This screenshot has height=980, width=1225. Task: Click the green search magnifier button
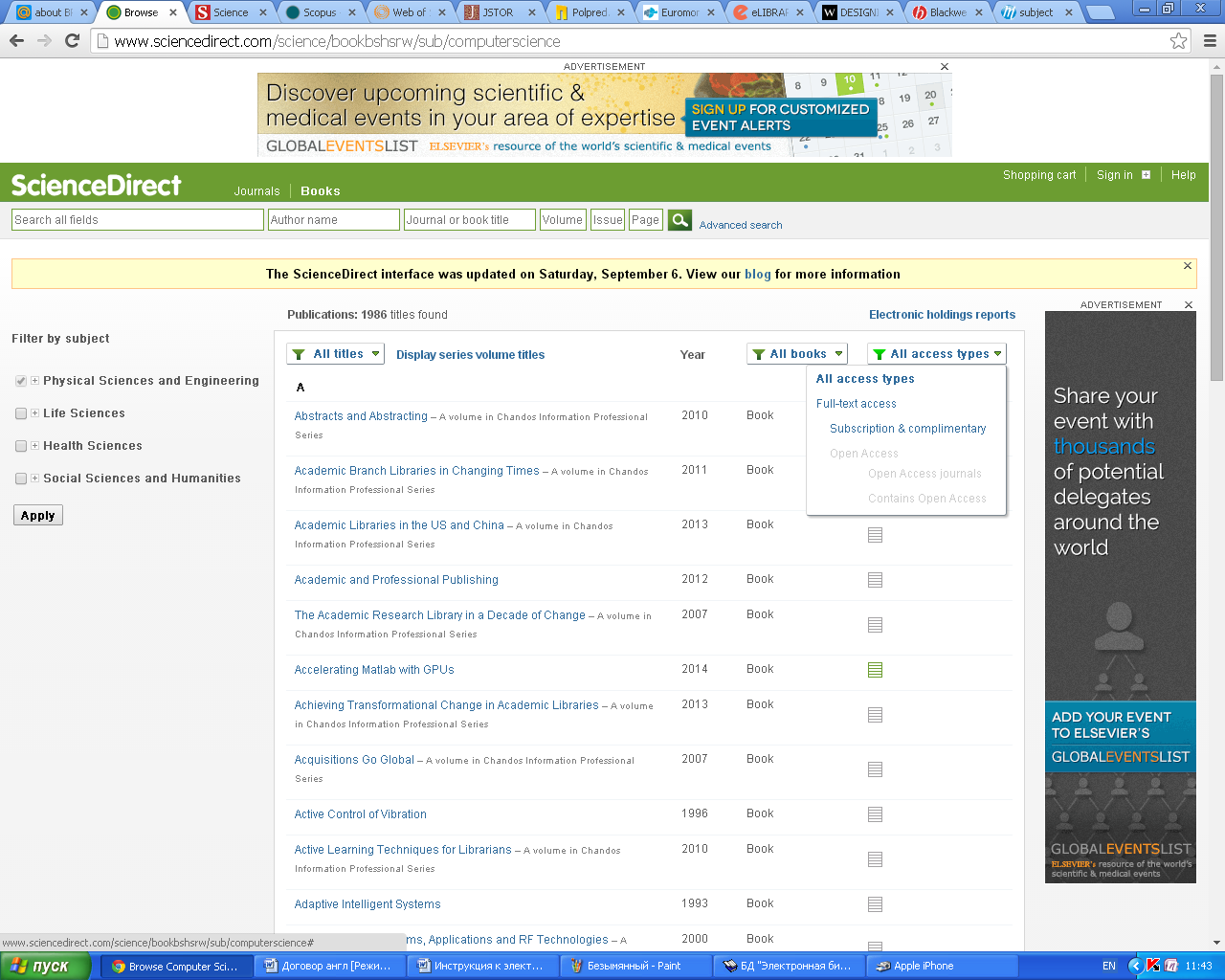point(679,220)
